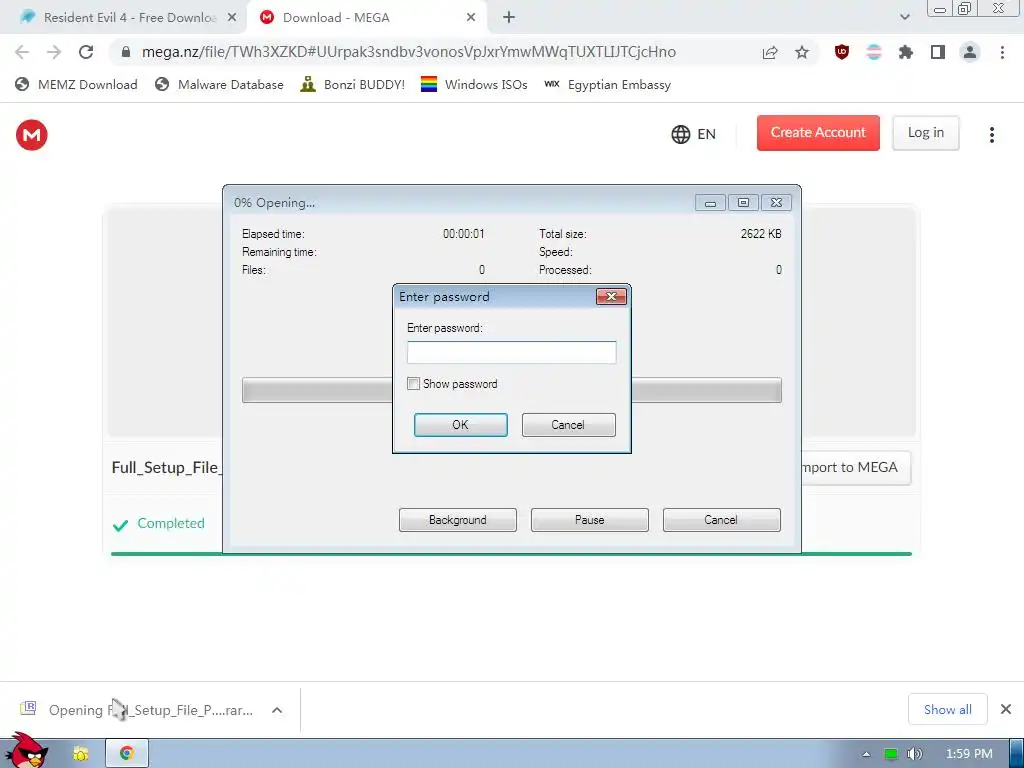Open the uBlock Origin extension
The height and width of the screenshot is (768, 1024).
842,52
